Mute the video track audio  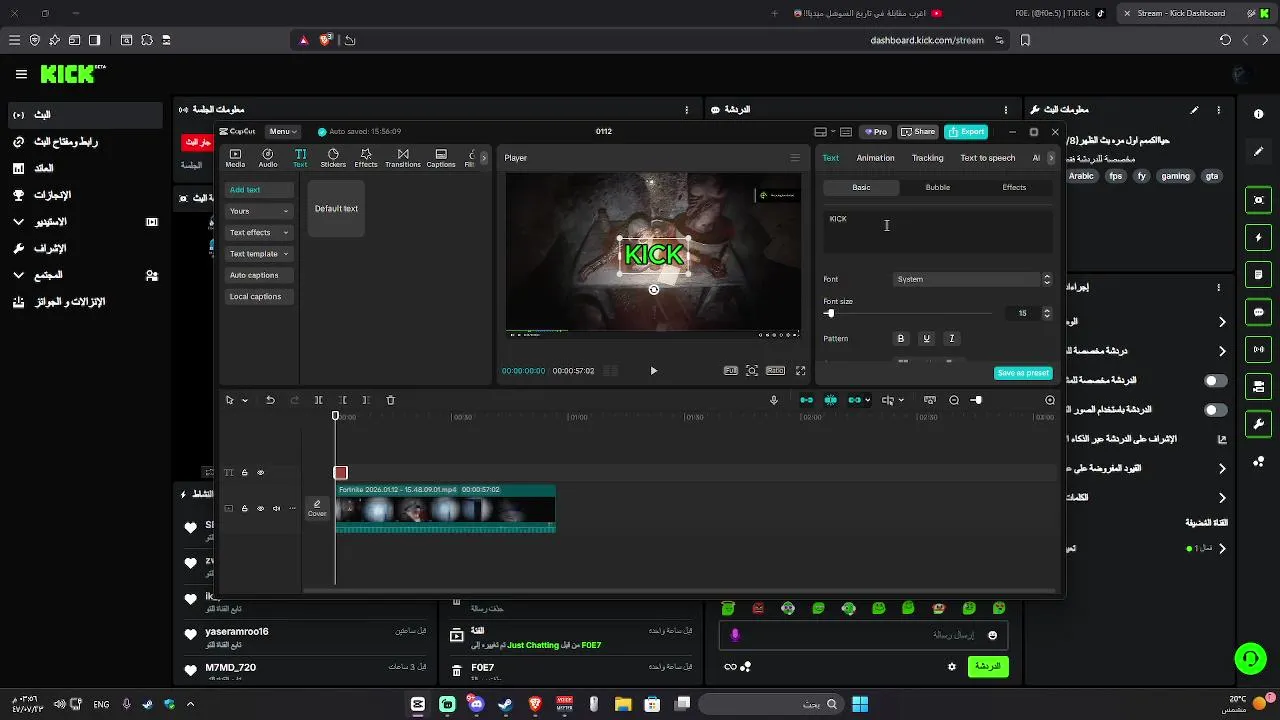point(277,509)
